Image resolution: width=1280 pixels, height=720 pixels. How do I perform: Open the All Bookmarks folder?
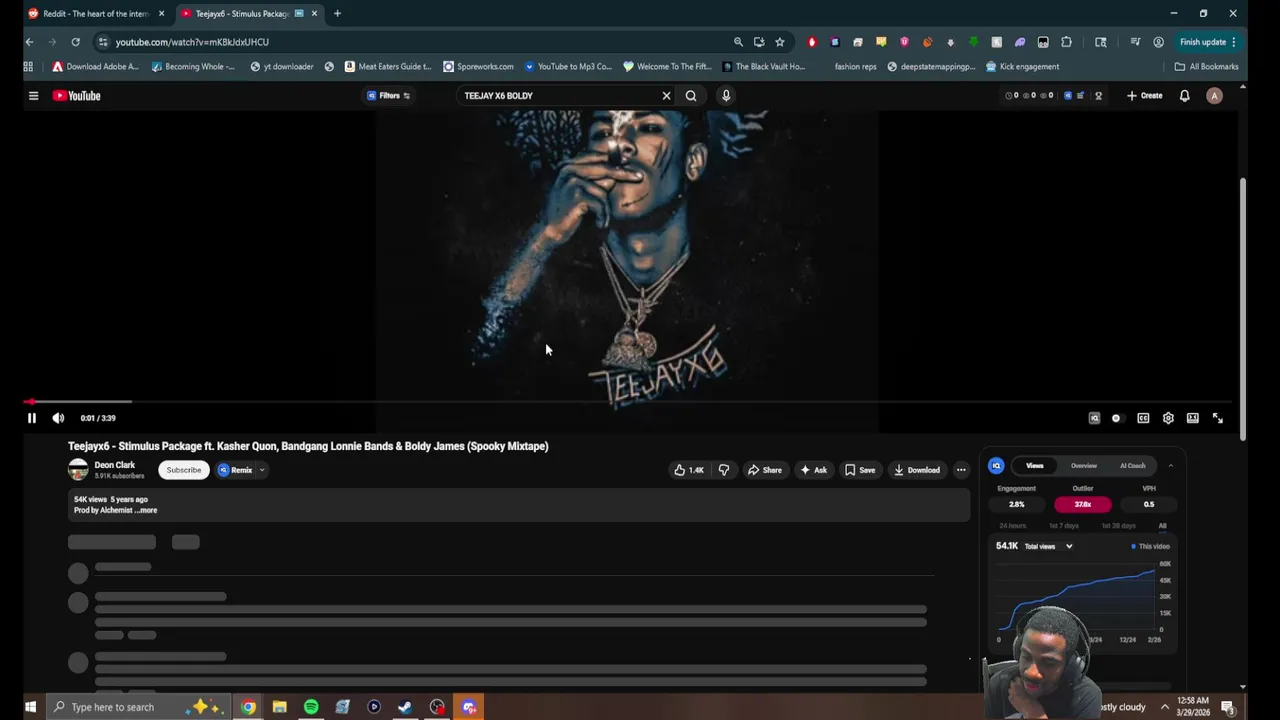(x=1206, y=67)
